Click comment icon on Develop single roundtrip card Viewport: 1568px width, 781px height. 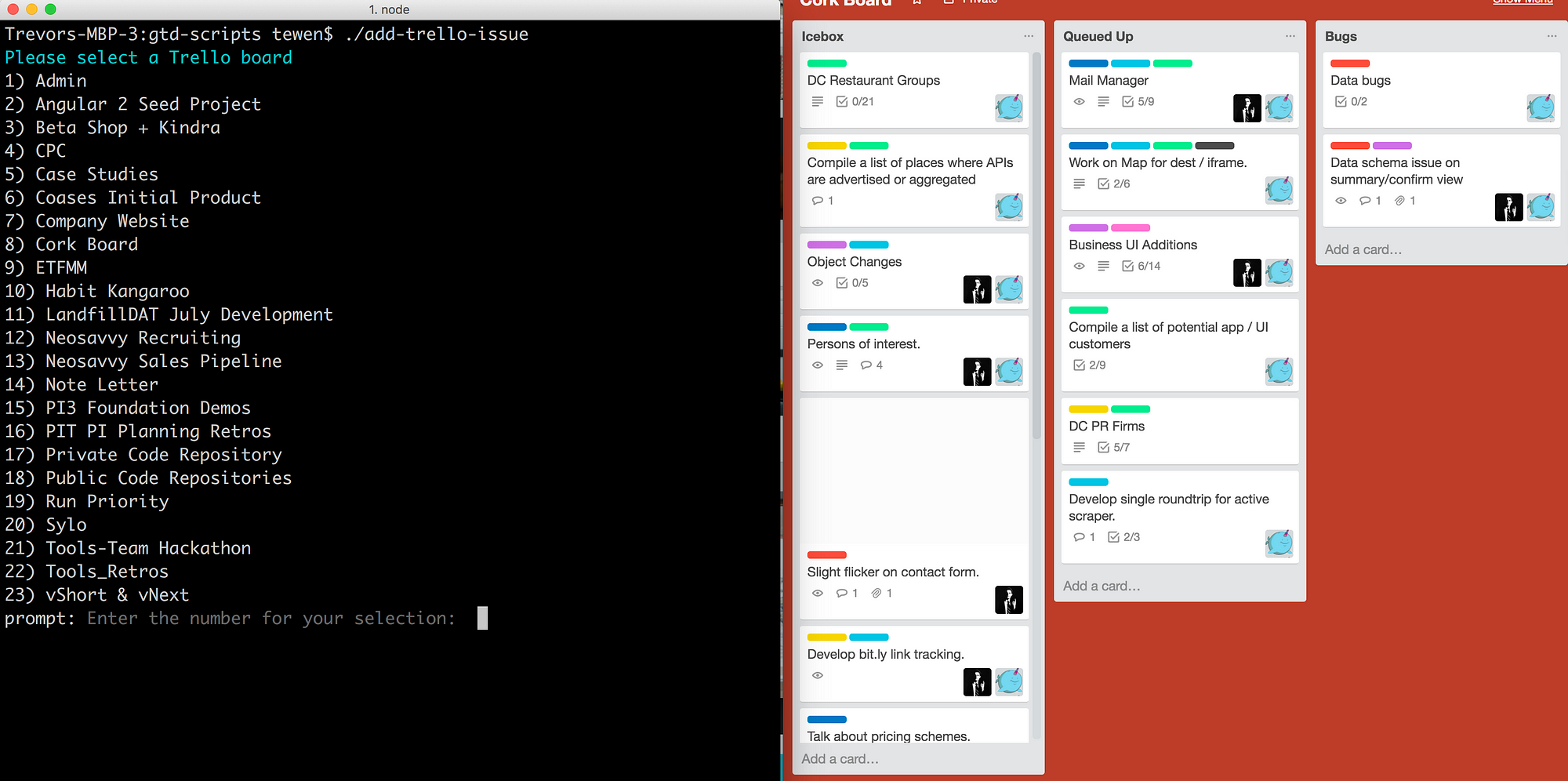tap(1079, 537)
